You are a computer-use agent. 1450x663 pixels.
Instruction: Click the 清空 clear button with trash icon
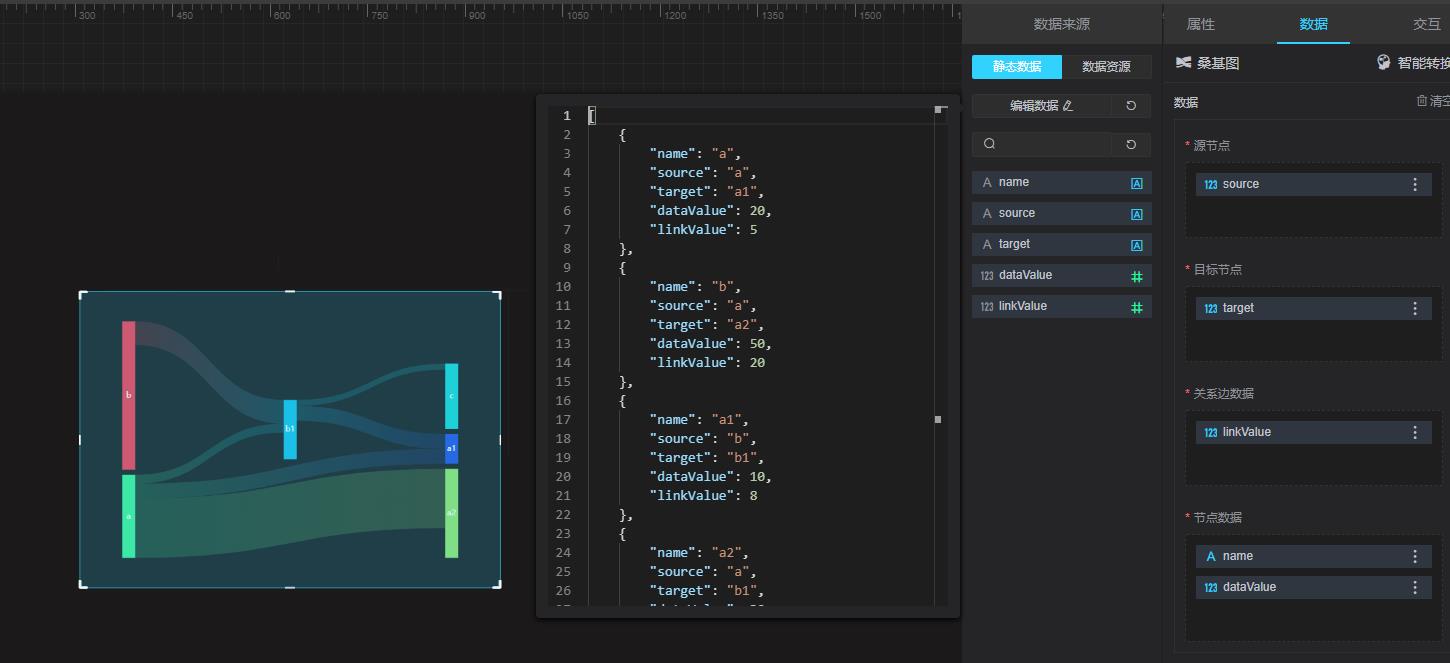[1432, 101]
